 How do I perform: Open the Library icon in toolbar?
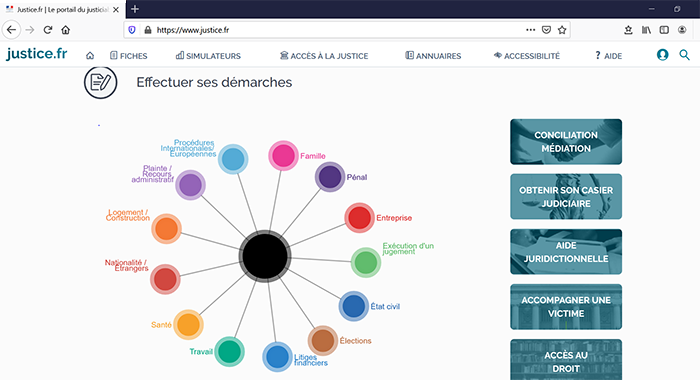click(646, 30)
